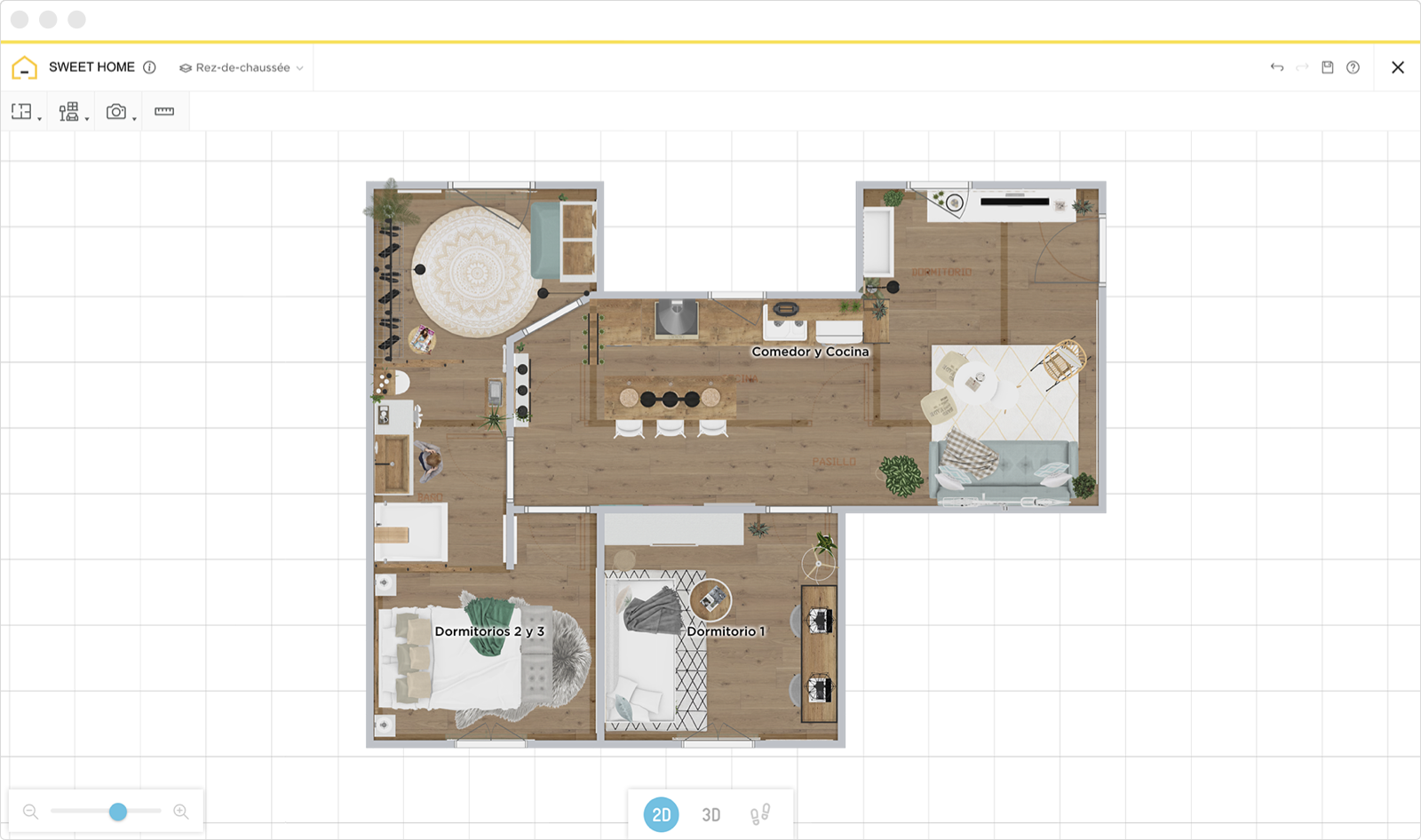Open the camera snapshot dropdown
Viewport: 1421px width, 840px height.
click(x=121, y=112)
